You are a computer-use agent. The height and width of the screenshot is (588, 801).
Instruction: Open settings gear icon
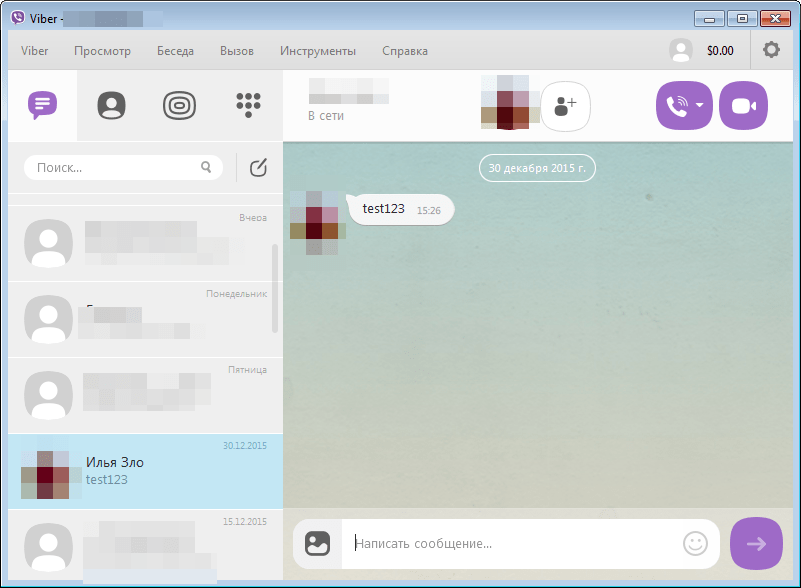tap(772, 50)
